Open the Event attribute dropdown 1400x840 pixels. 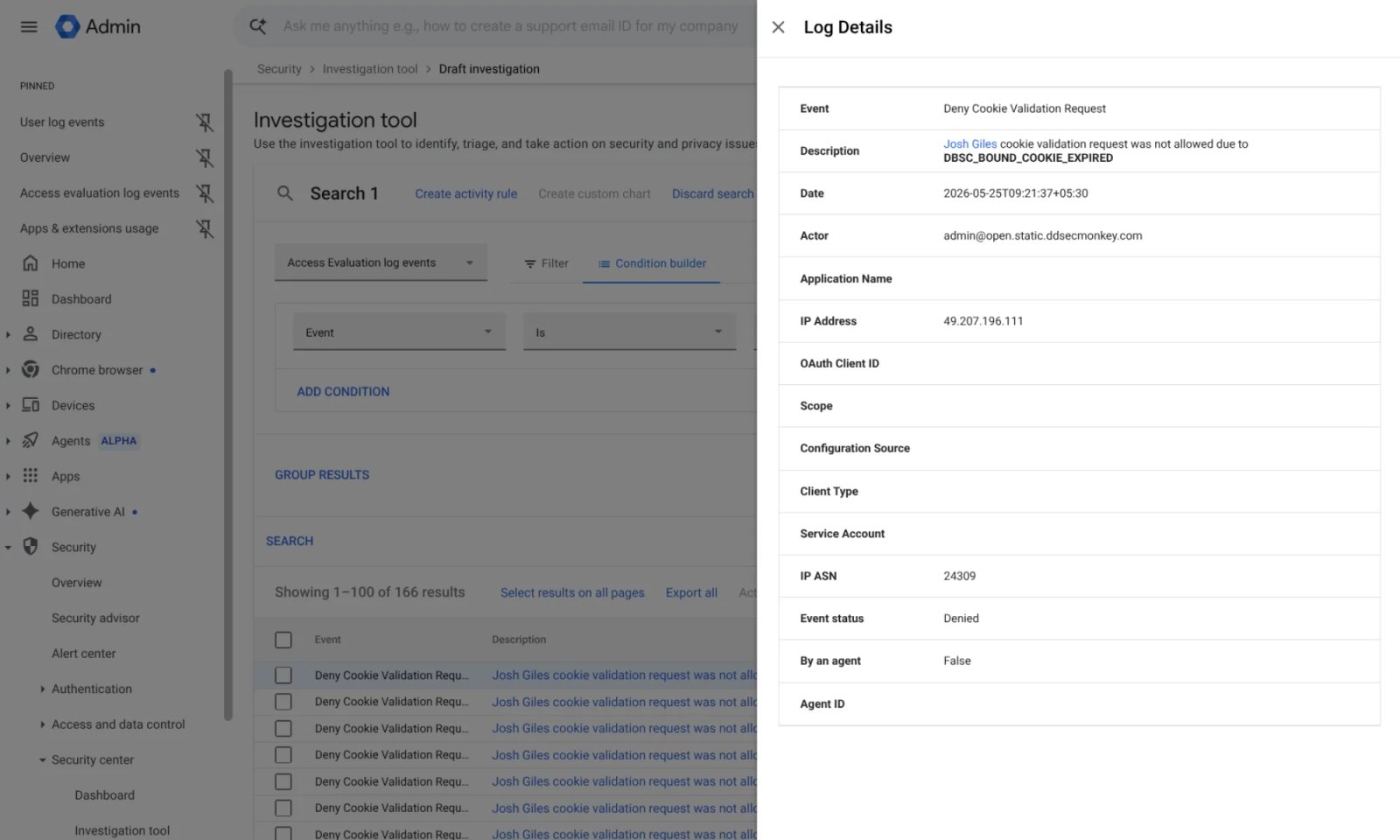pos(399,332)
